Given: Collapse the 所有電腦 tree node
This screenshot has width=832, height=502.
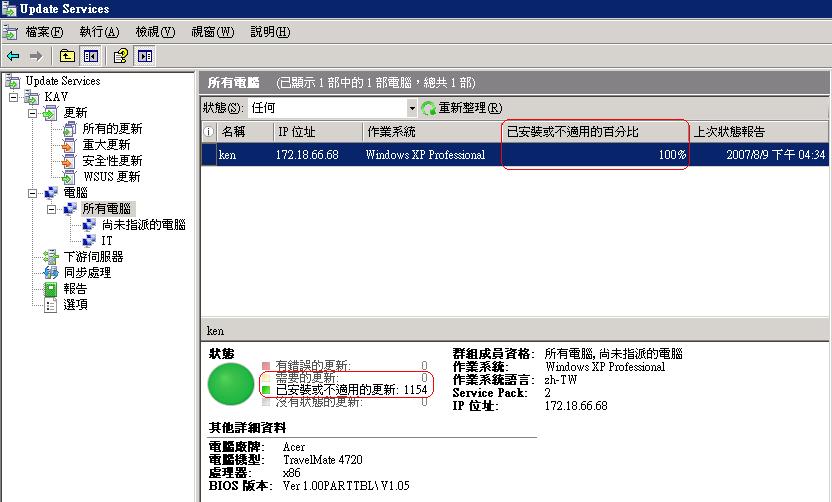Looking at the screenshot, I should pyautogui.click(x=51, y=209).
